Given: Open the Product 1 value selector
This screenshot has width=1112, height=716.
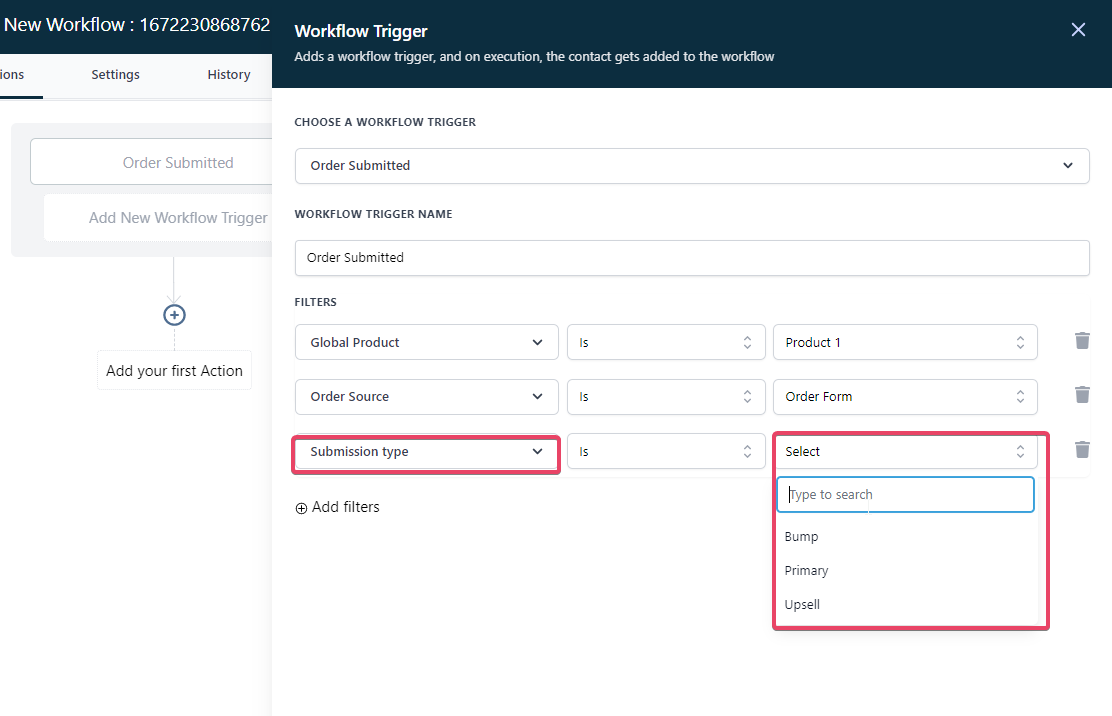Looking at the screenshot, I should (x=904, y=342).
